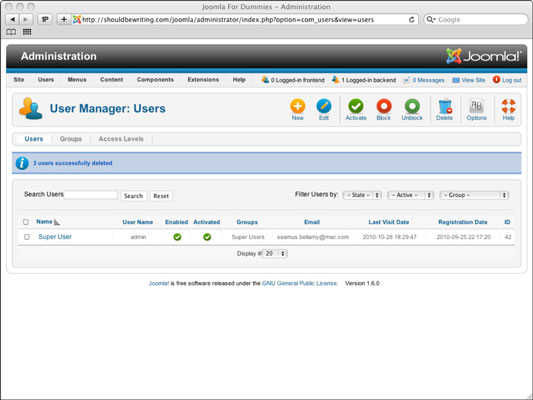
Task: Click the User Manager people icon
Action: click(31, 108)
